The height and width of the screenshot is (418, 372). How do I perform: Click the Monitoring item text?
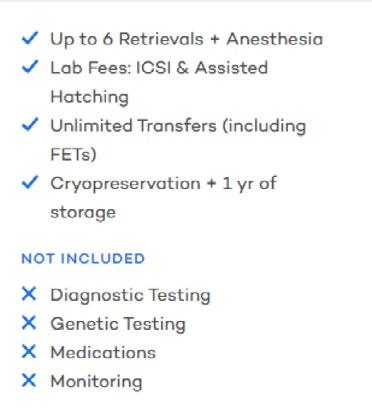(x=96, y=382)
